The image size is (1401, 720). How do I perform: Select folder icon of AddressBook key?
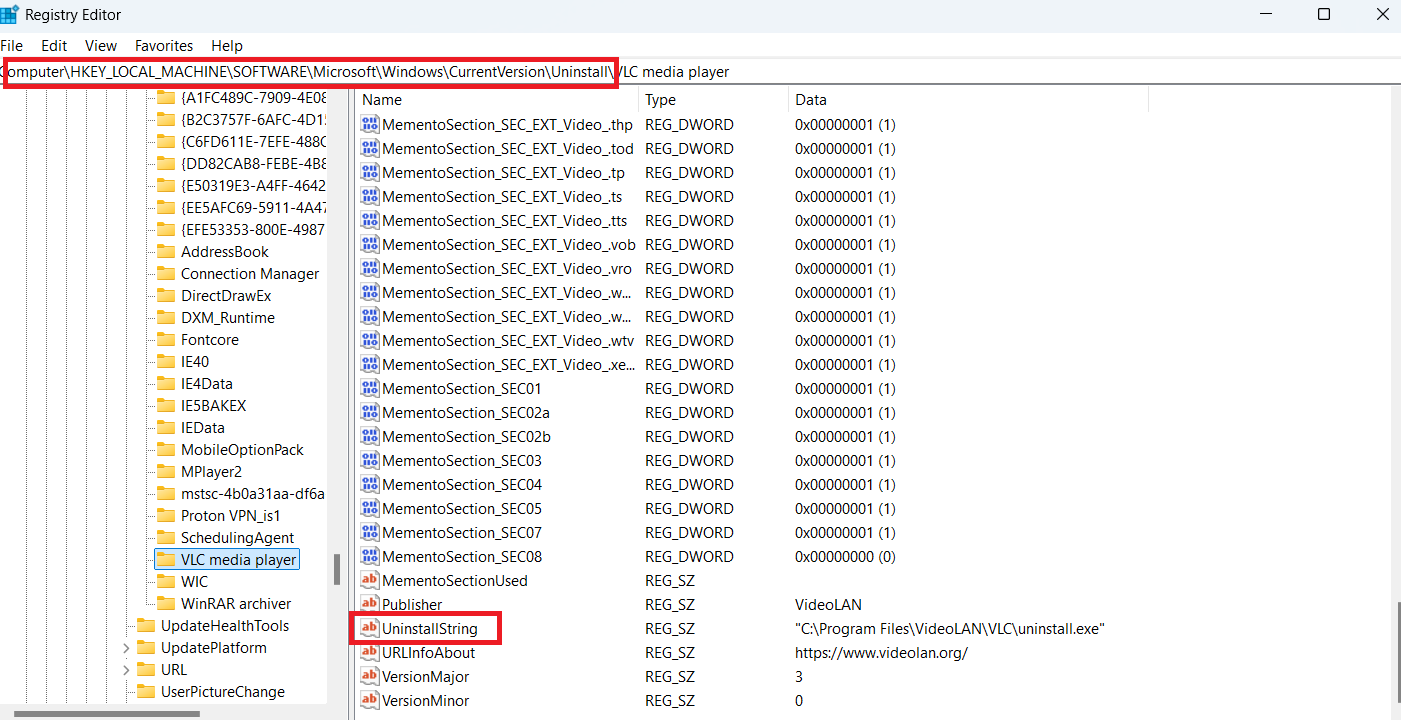click(x=165, y=252)
